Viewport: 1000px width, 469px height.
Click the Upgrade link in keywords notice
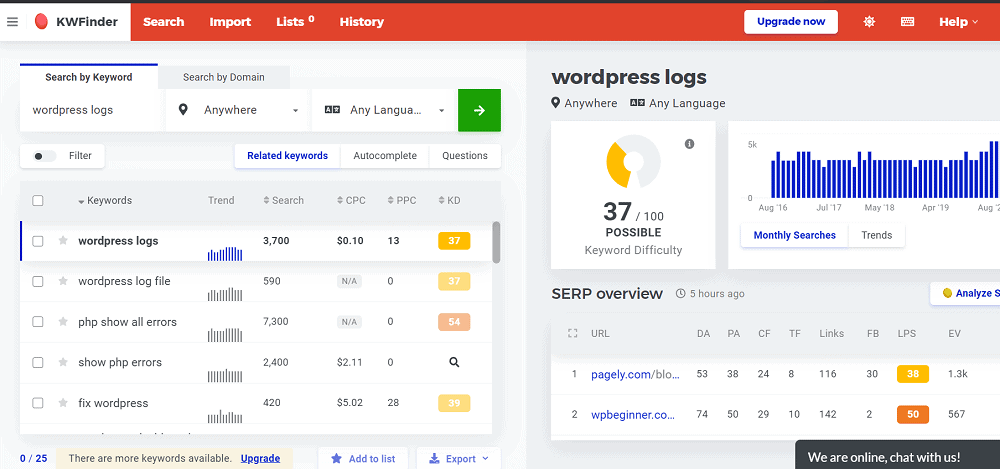point(260,458)
